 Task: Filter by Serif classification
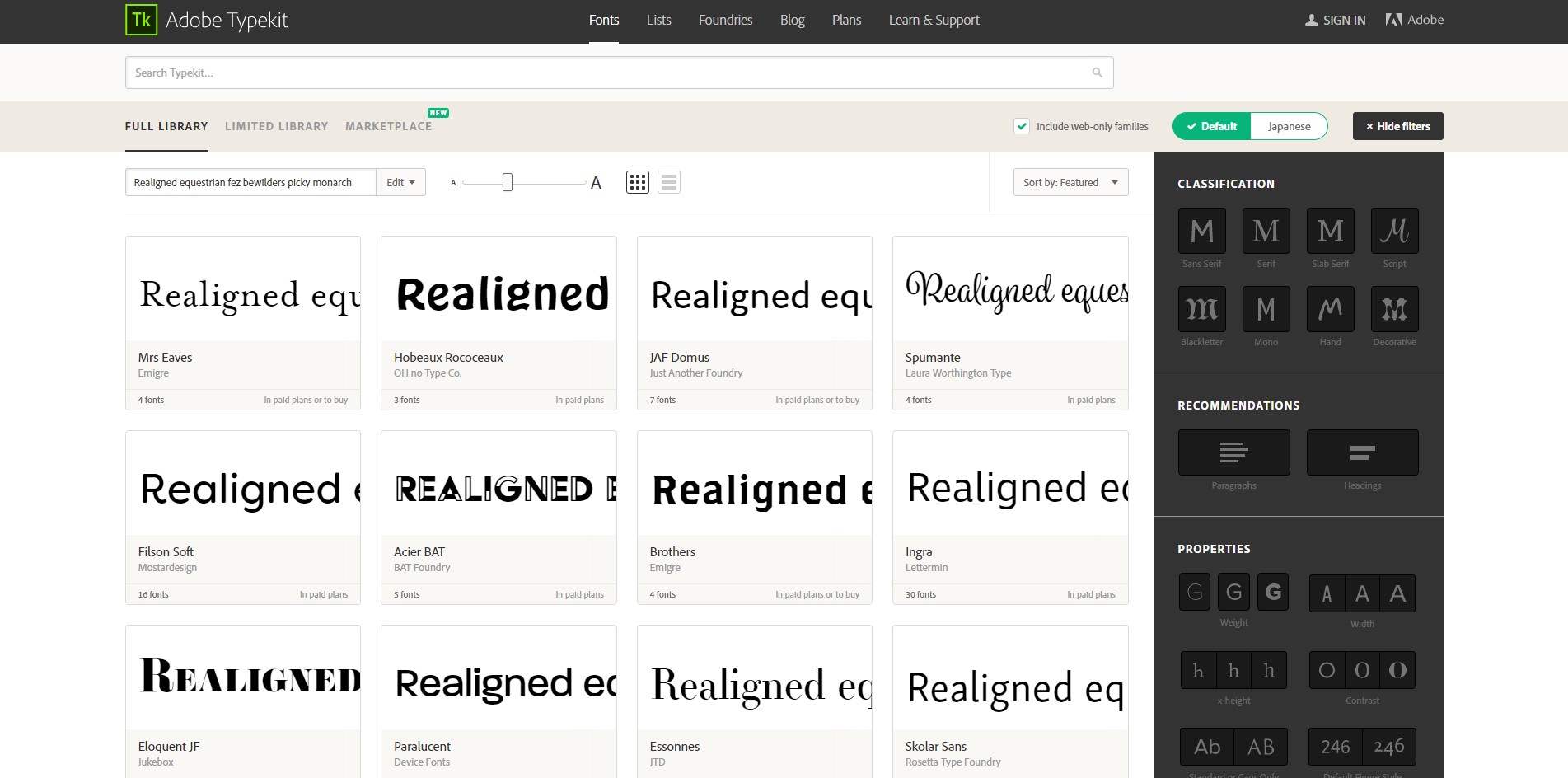pyautogui.click(x=1266, y=231)
